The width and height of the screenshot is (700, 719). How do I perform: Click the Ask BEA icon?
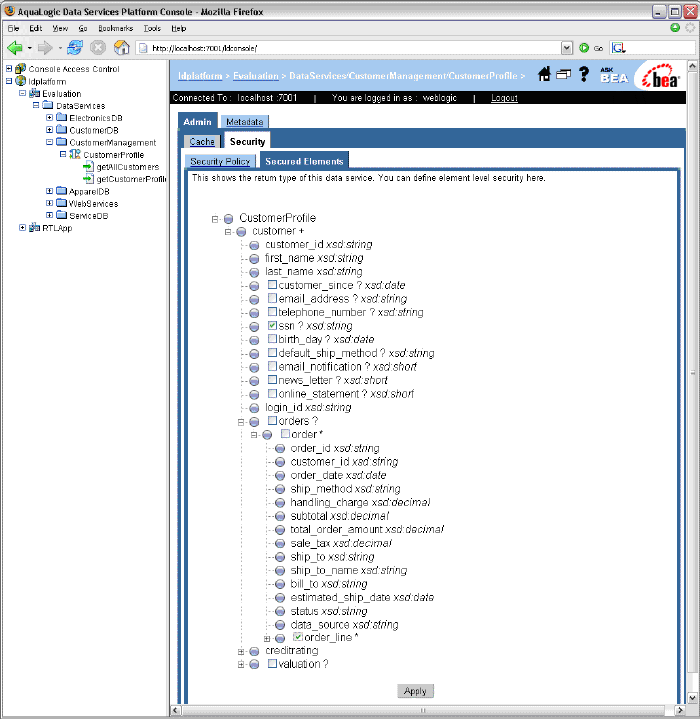(x=614, y=76)
